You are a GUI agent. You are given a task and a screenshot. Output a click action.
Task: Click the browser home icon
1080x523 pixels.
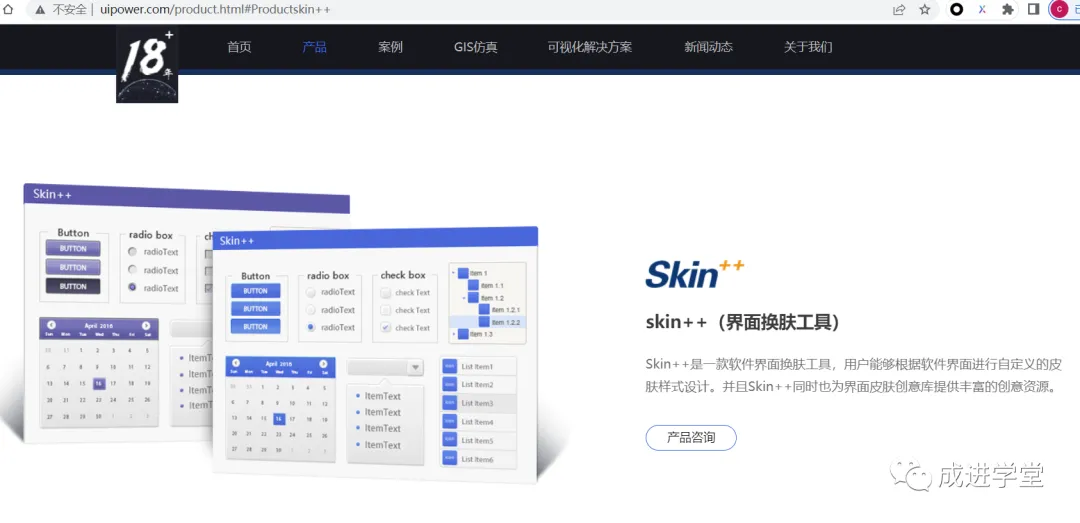pyautogui.click(x=8, y=10)
